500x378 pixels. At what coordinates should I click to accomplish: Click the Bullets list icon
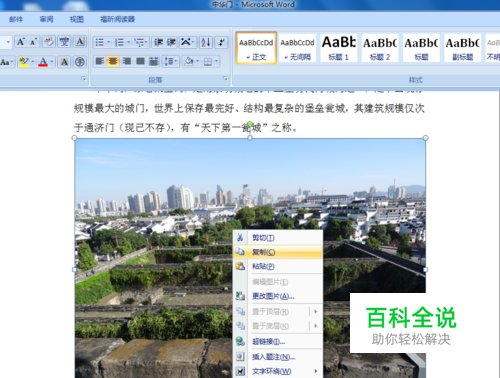[x=100, y=42]
